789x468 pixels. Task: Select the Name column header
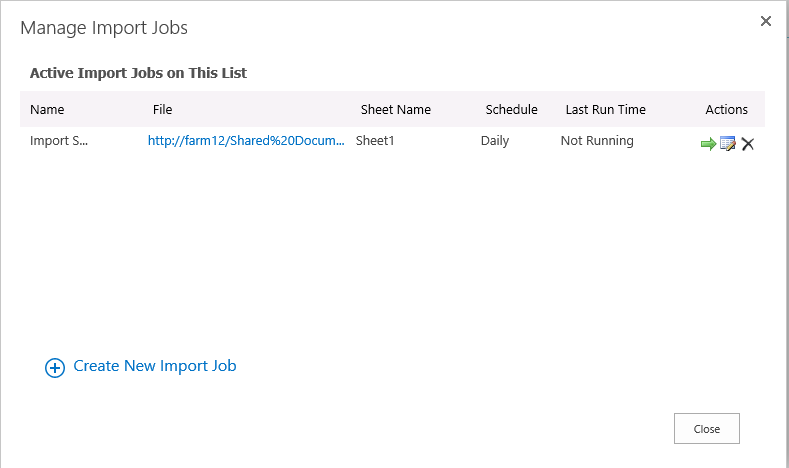click(47, 109)
